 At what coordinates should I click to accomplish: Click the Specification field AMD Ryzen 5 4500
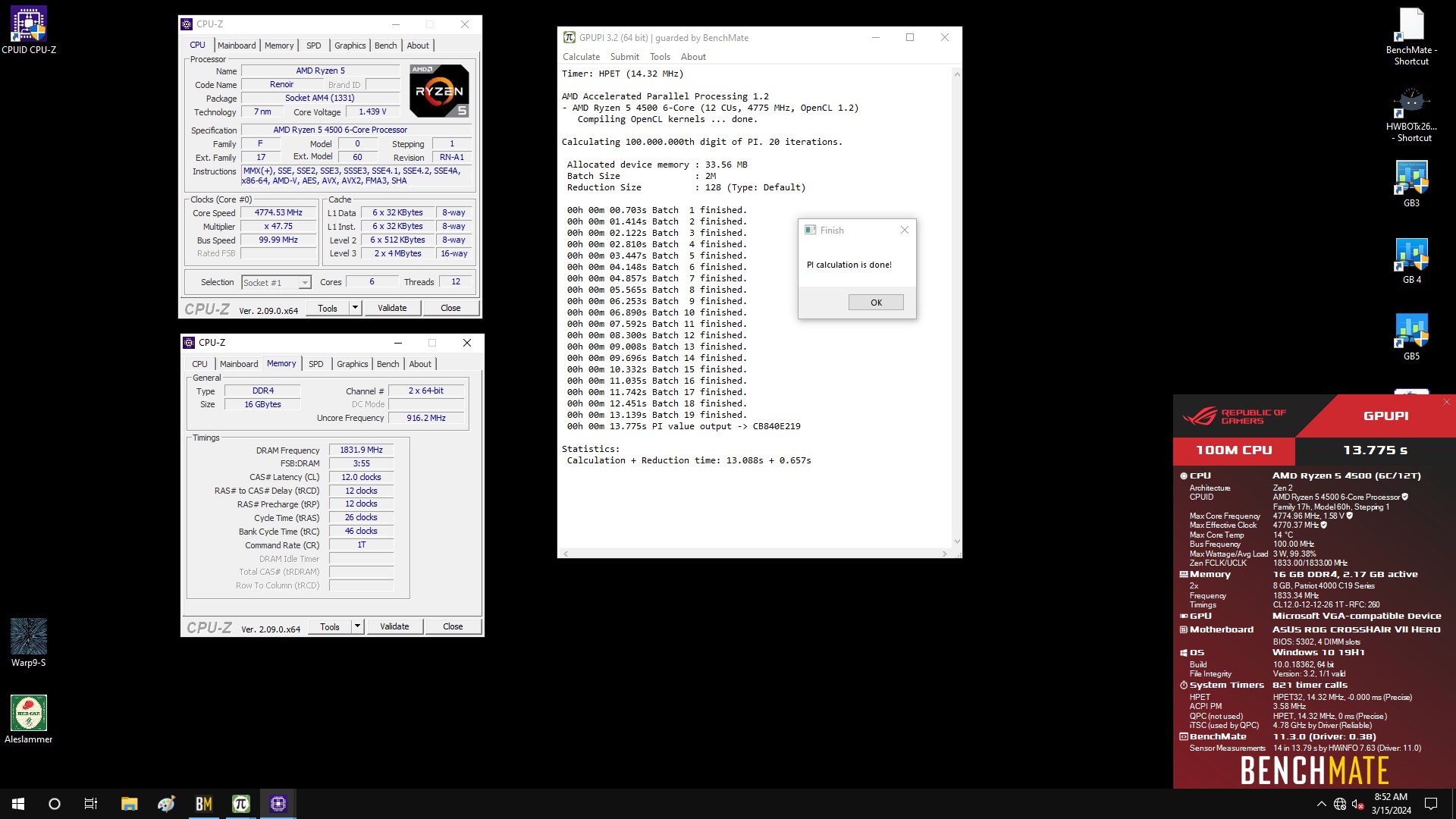click(x=356, y=130)
